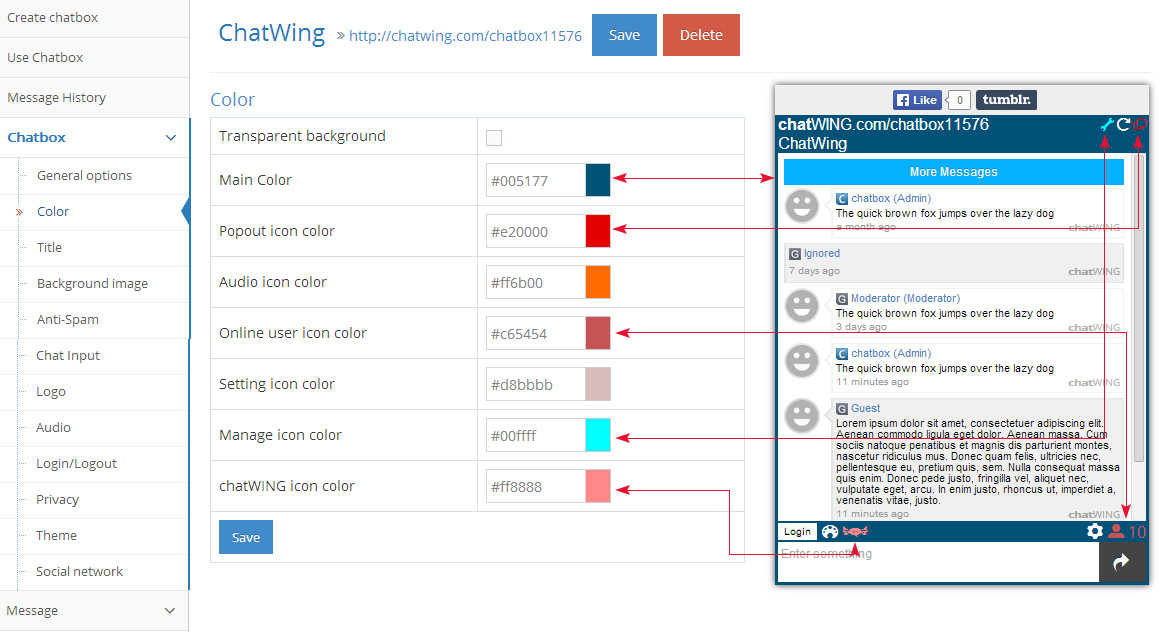Open Anti-Spam settings

click(x=68, y=319)
